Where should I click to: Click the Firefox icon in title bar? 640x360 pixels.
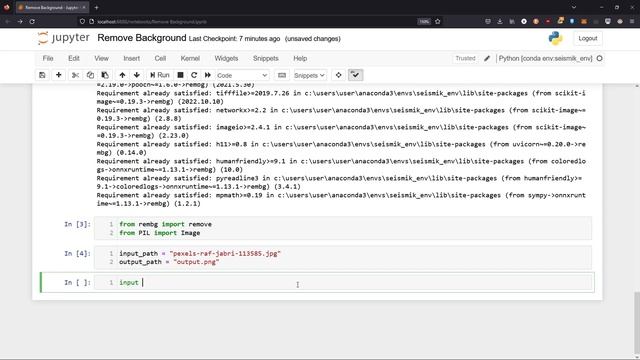click(x=7, y=7)
